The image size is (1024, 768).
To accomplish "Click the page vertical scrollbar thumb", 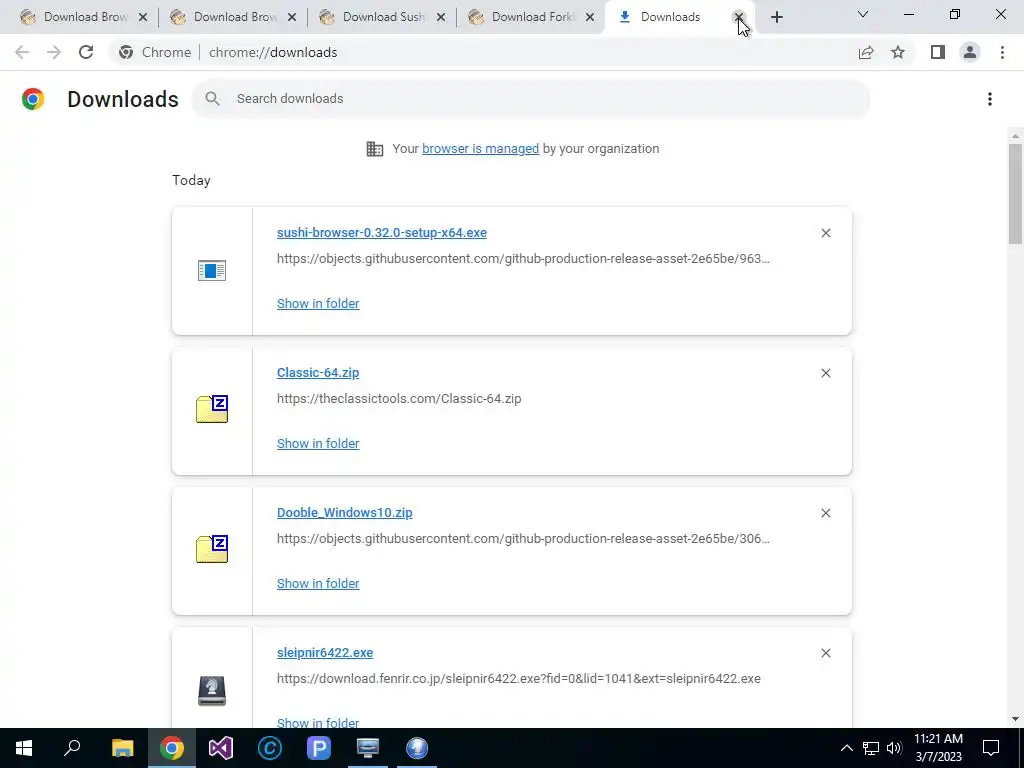I will [1015, 195].
